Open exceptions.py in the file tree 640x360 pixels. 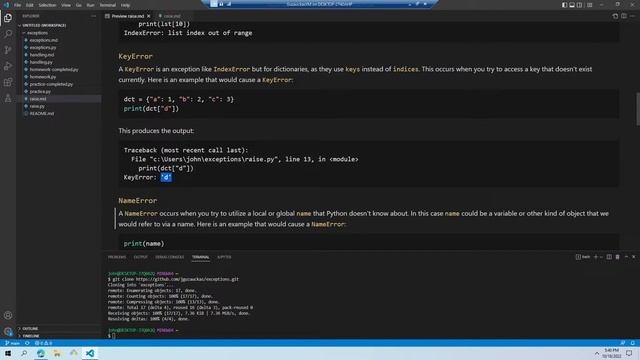pos(43,47)
